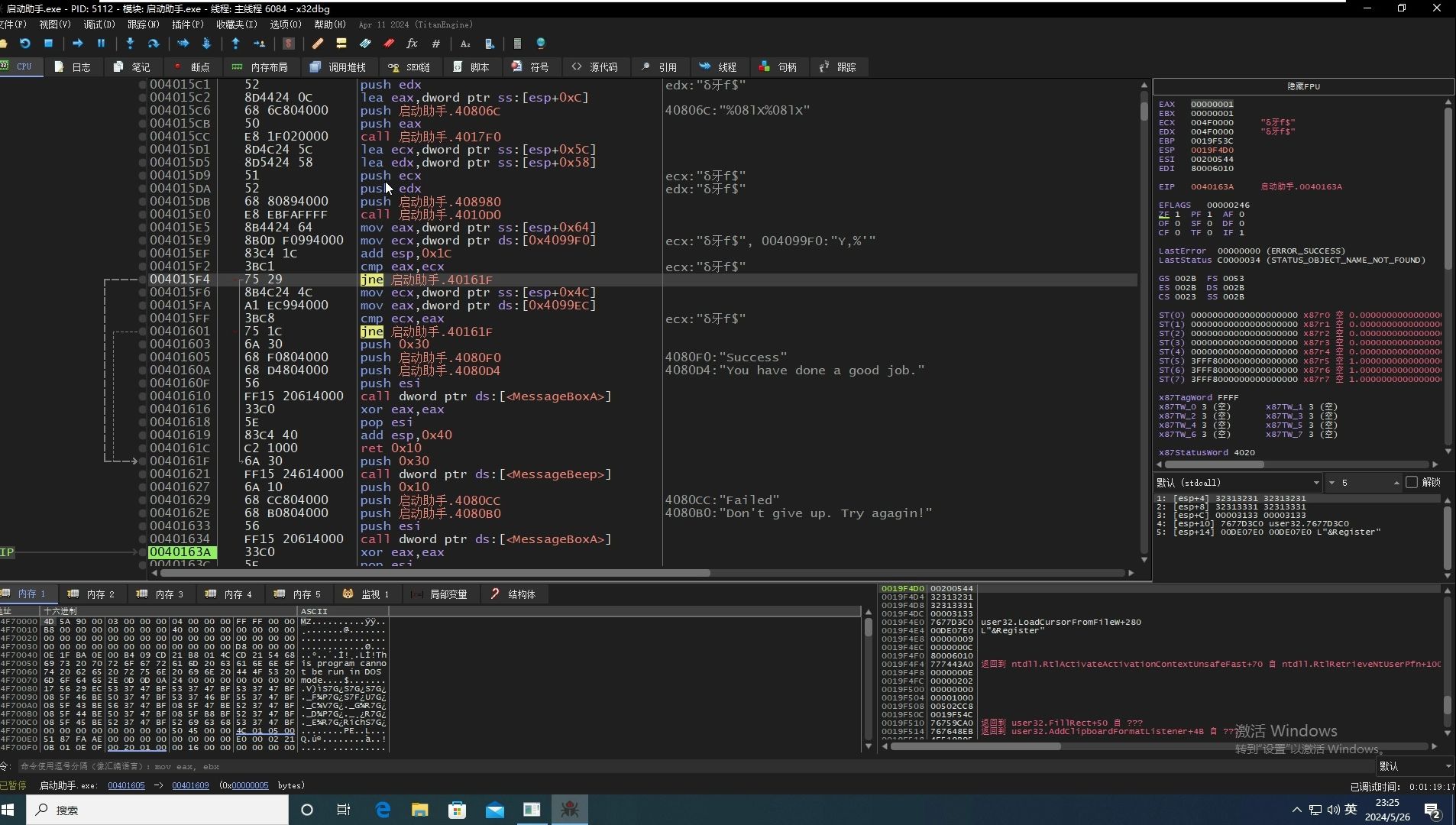Click the pause execution icon
The width and height of the screenshot is (1456, 825).
(x=100, y=44)
